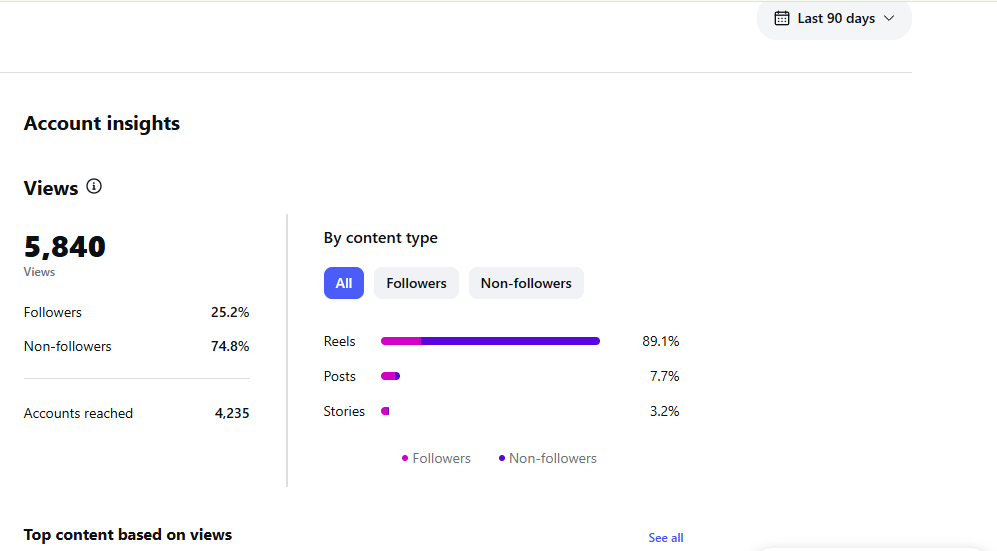Click the Top content based on views heading

pos(128,534)
